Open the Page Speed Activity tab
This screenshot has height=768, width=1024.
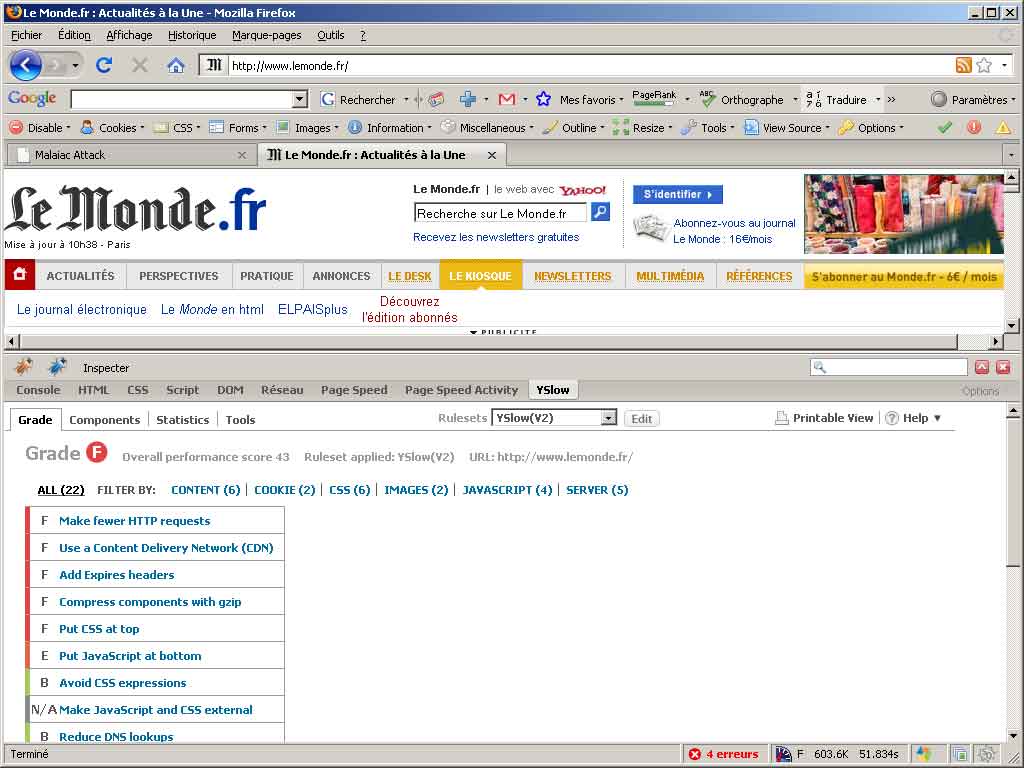click(461, 390)
